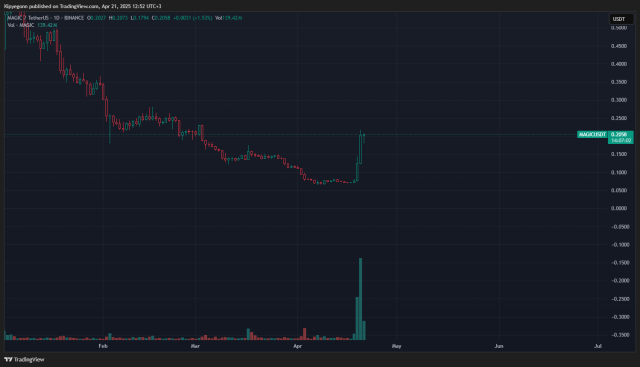Click the 0.0000 price scale label
The height and width of the screenshot is (367, 640).
pyautogui.click(x=619, y=208)
